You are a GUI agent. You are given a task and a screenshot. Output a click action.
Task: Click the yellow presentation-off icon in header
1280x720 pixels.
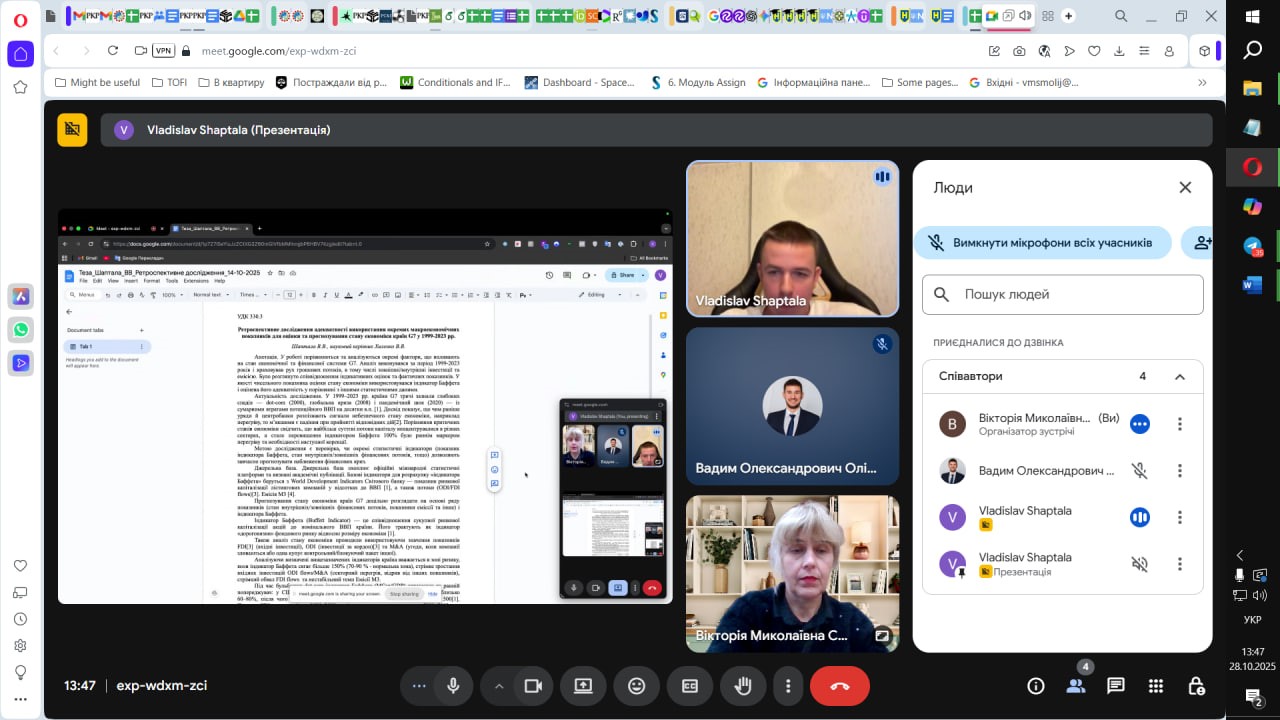click(x=72, y=130)
